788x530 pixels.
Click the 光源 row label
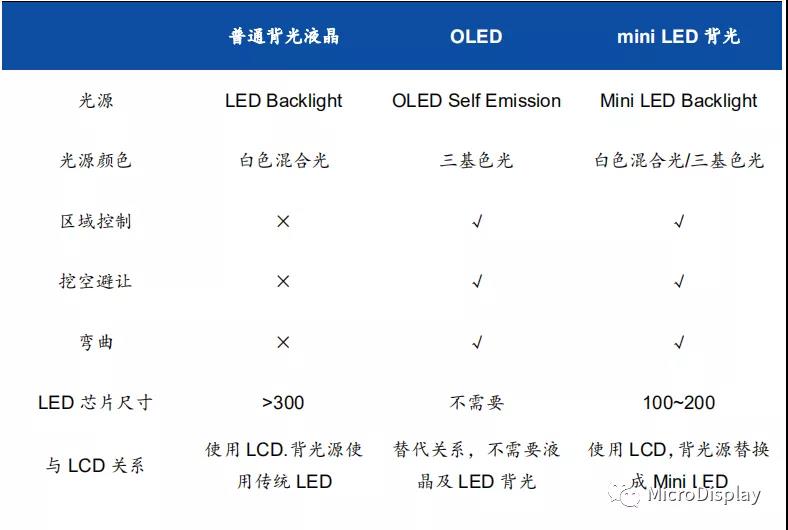pos(96,101)
